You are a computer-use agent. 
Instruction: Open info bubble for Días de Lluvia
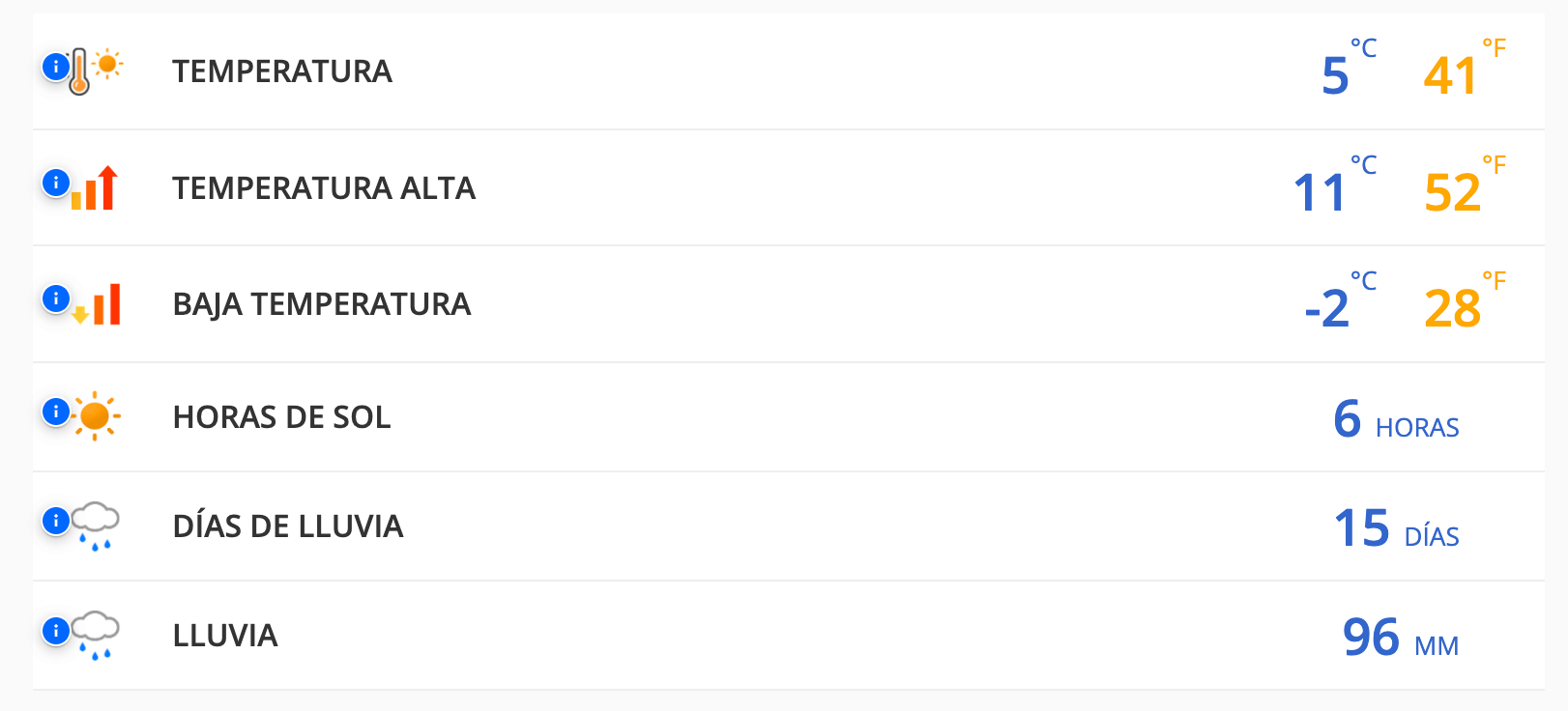click(56, 521)
